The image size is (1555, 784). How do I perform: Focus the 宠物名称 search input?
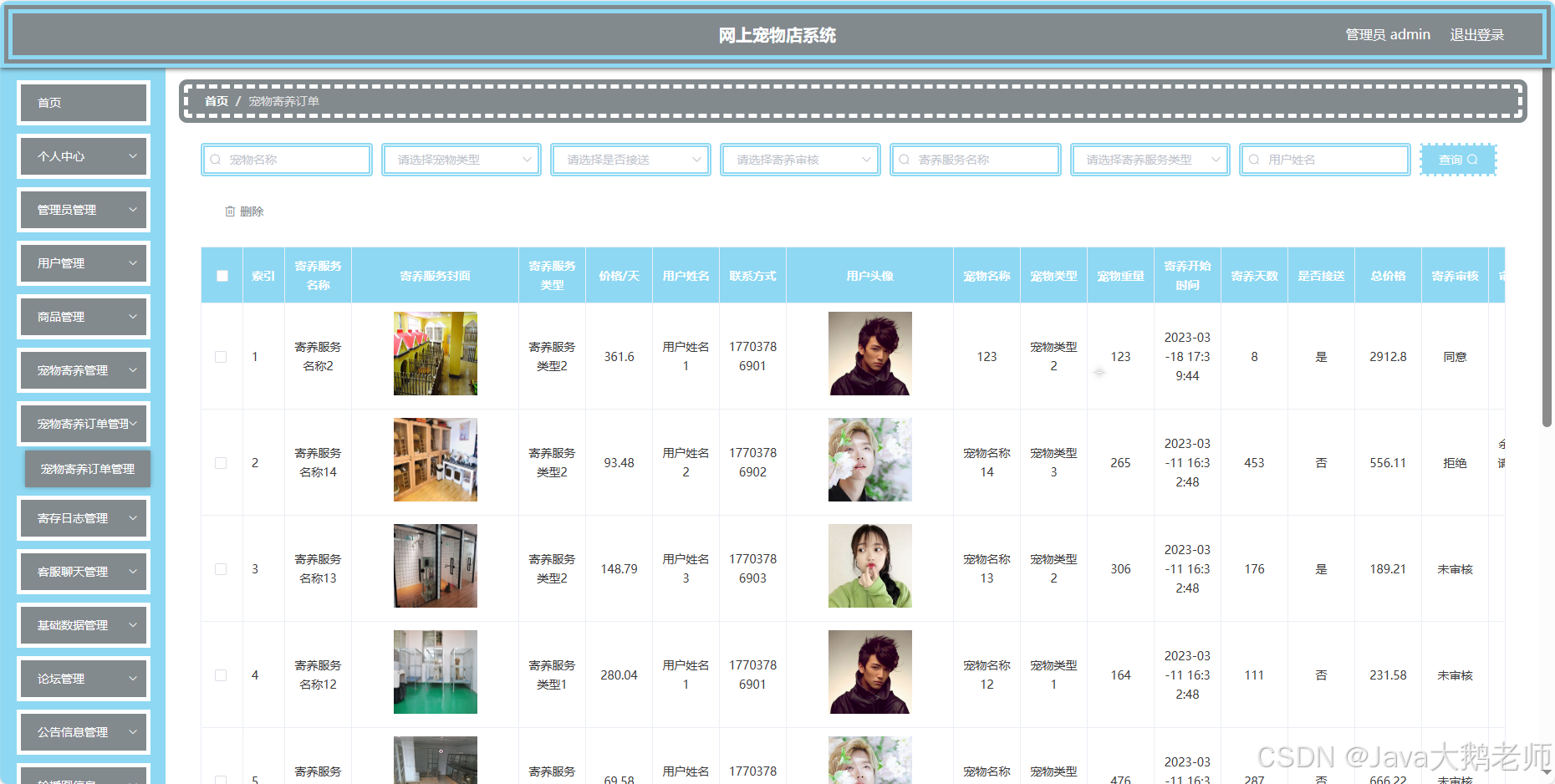287,160
